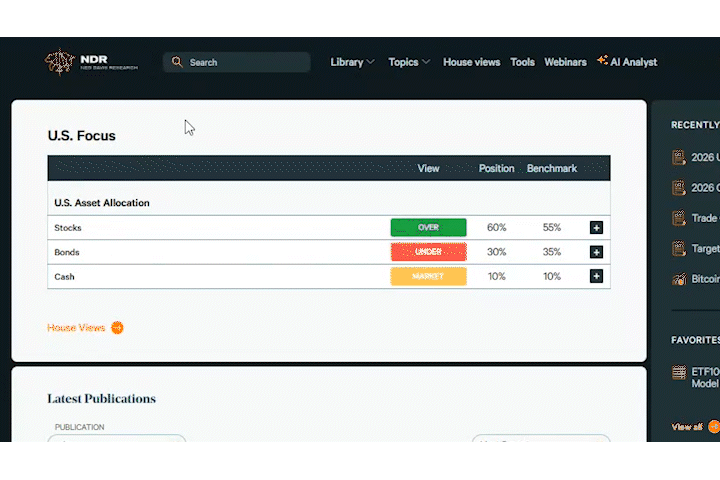Click the icon beside the Bitcoin item
This screenshot has height=480, width=720.
point(679,279)
